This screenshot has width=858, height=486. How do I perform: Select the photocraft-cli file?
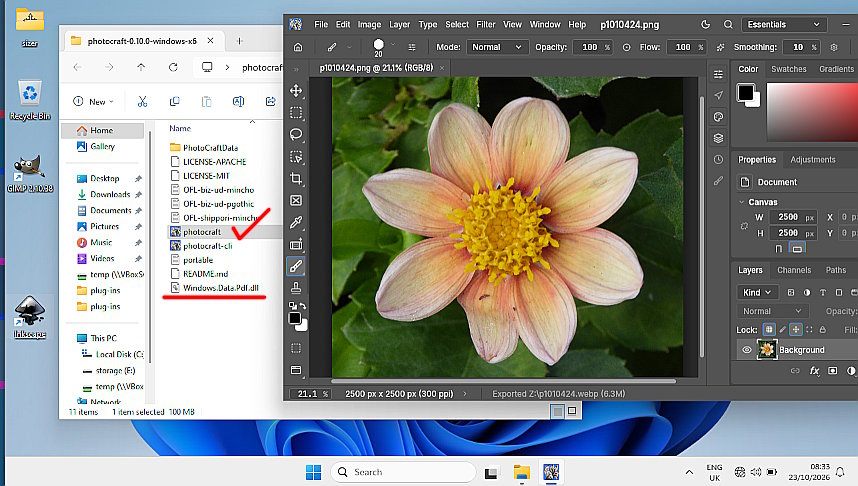click(x=207, y=246)
